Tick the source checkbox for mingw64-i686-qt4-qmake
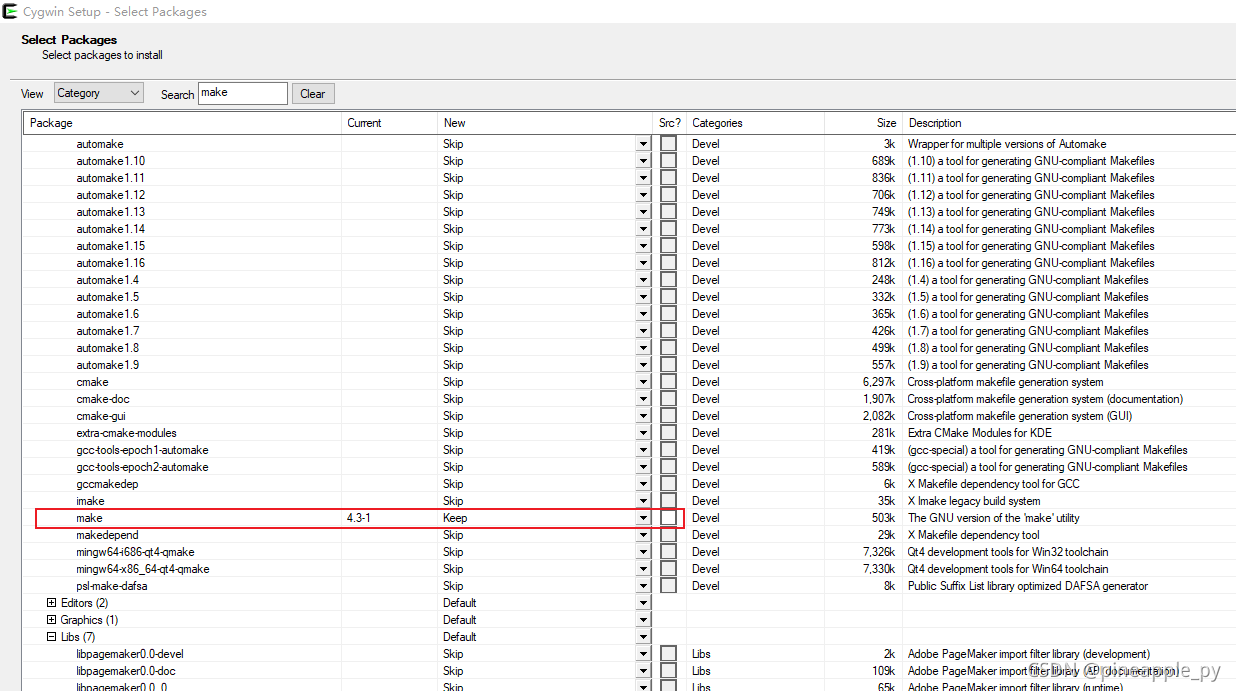 668,552
